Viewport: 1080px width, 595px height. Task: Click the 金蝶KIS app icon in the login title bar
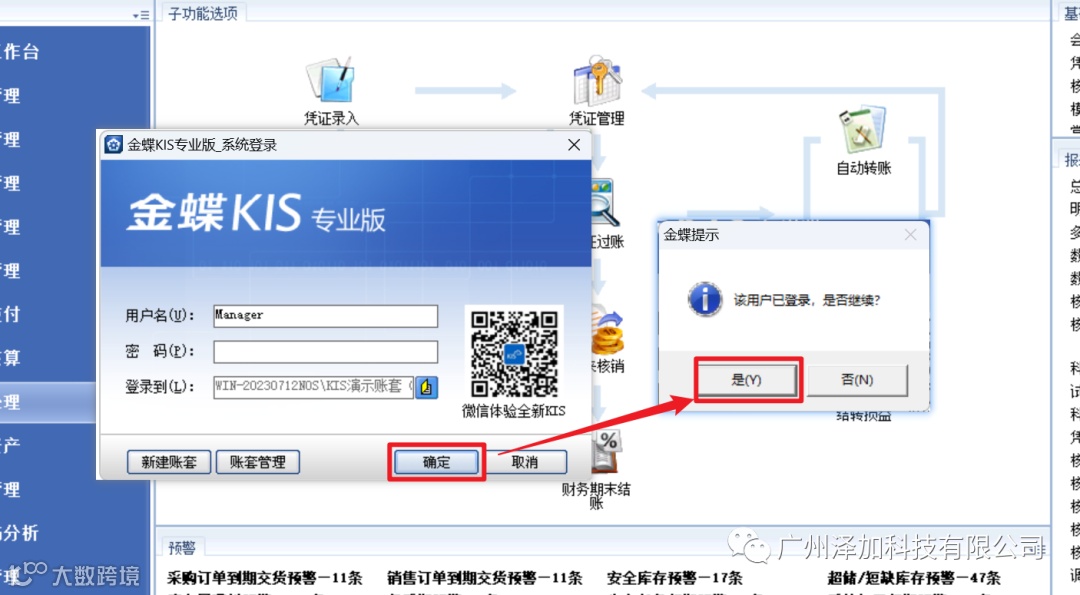click(113, 145)
